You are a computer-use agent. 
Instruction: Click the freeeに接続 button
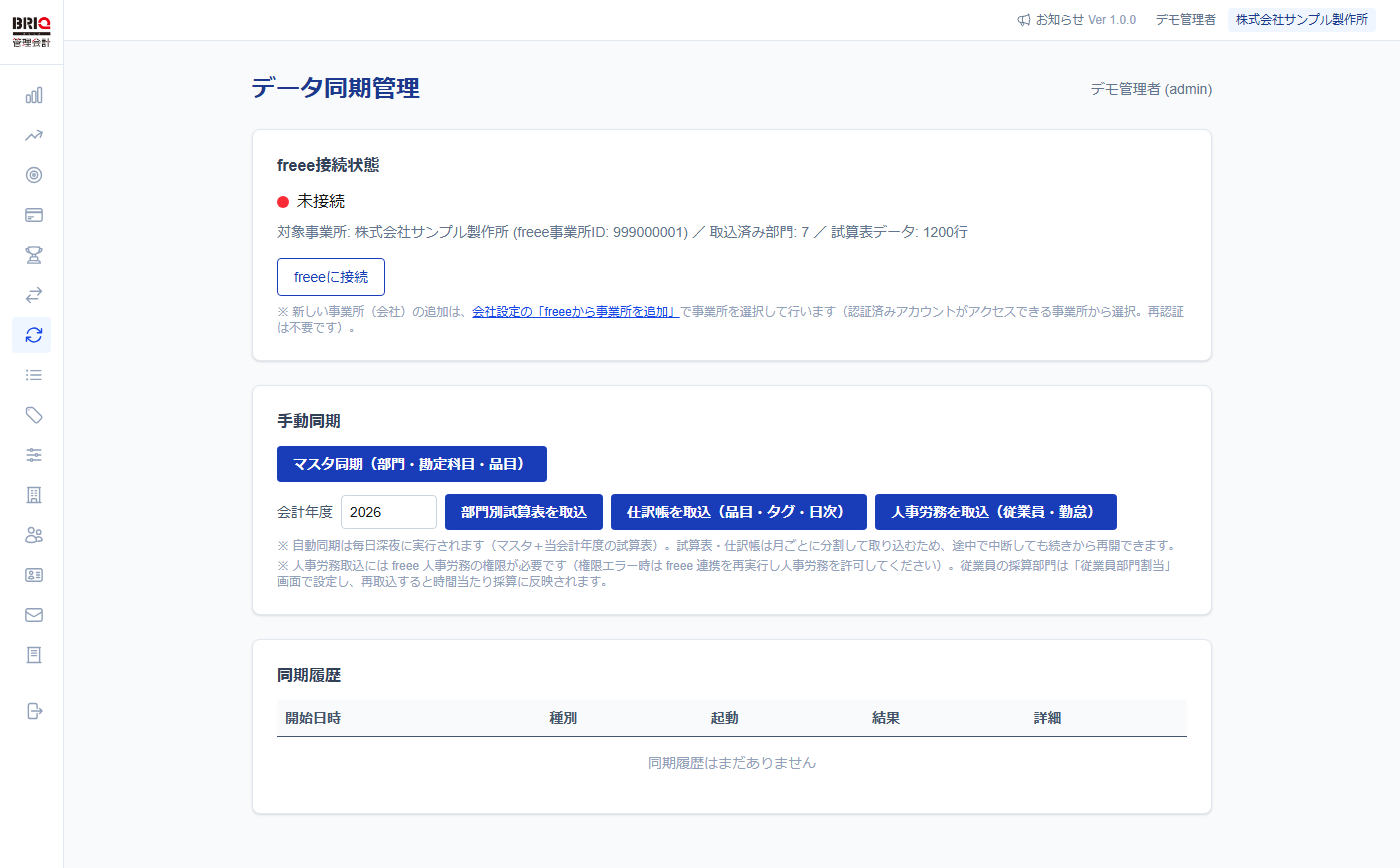331,277
